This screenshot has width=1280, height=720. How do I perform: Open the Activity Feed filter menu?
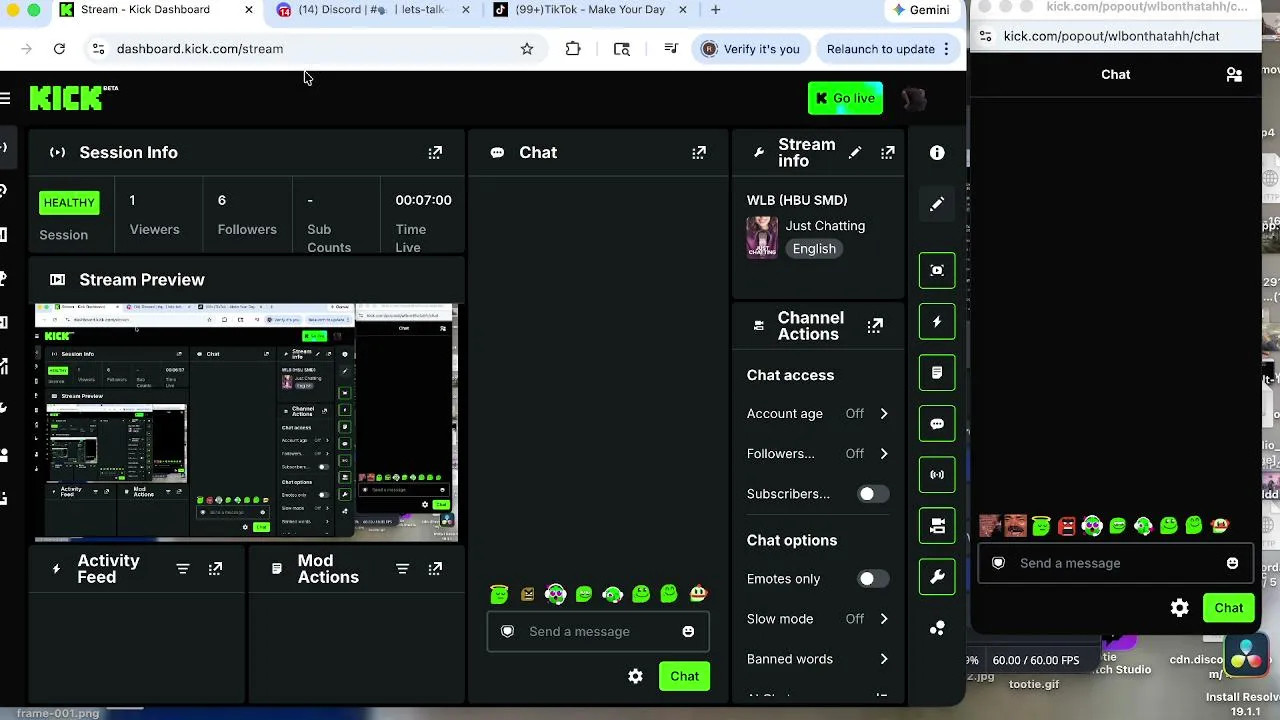(x=183, y=569)
